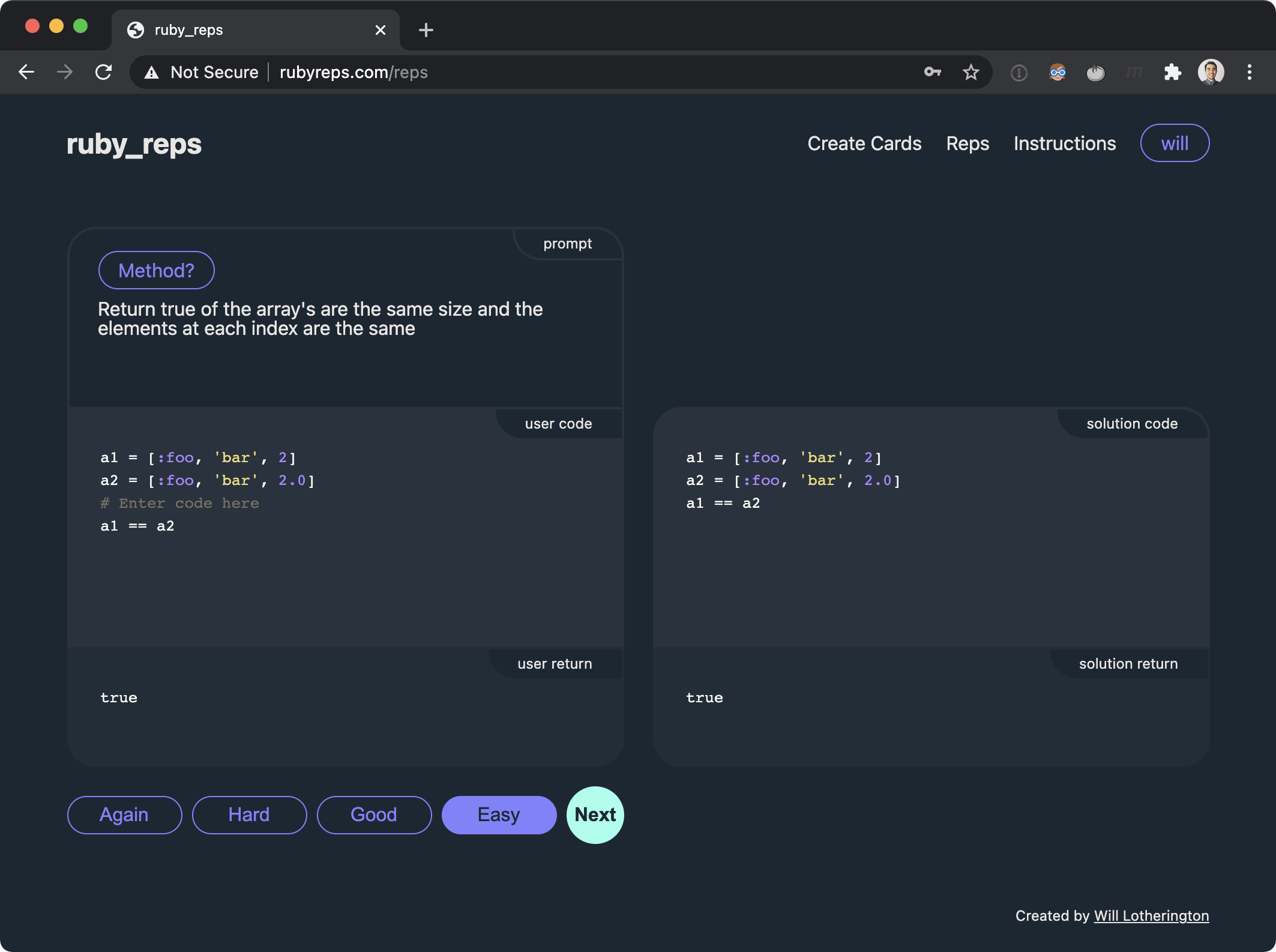Bookmark page with star icon
Screen dimensions: 1276x952
971,73
